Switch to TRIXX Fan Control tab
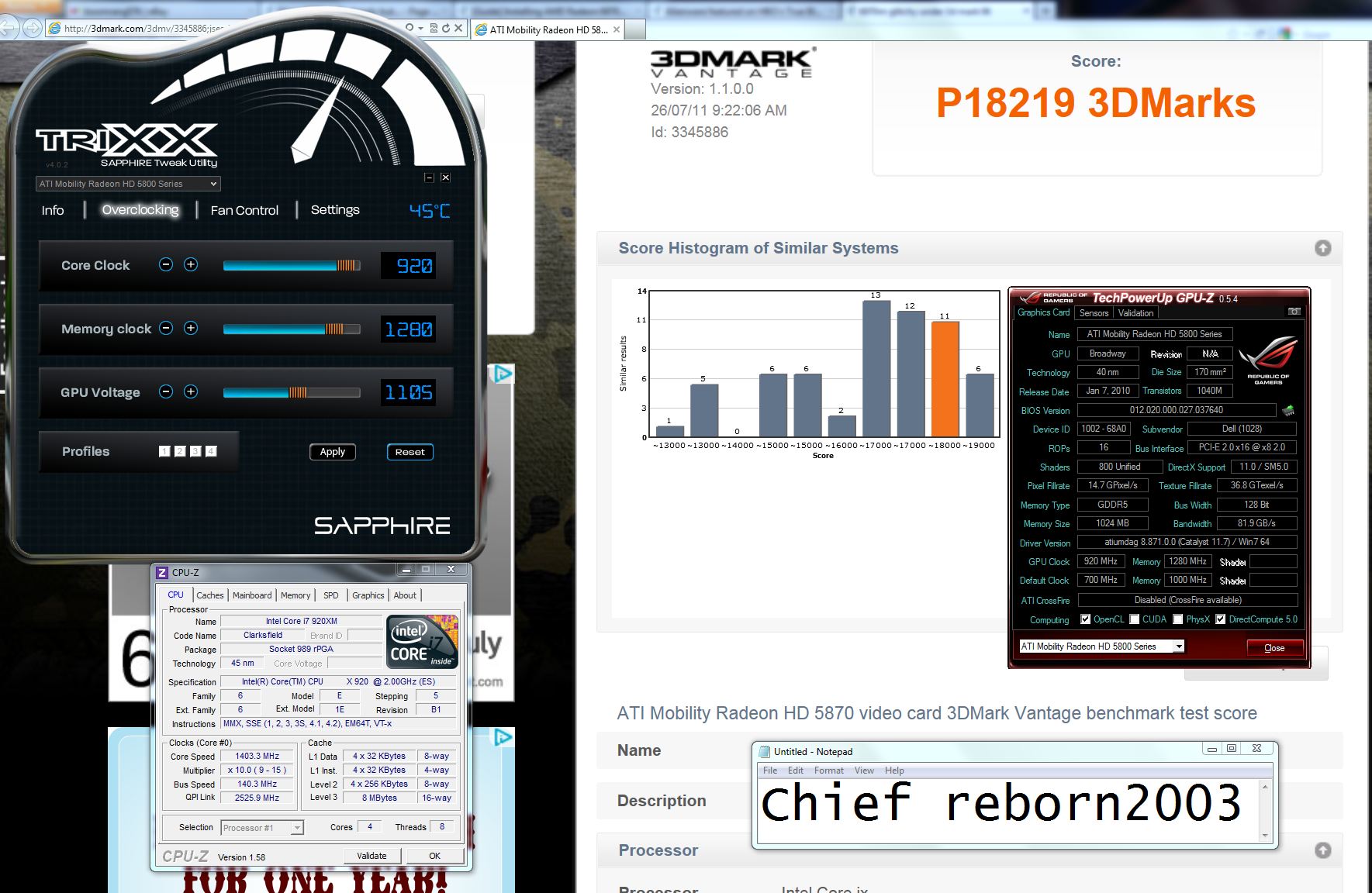Screen dimensions: 1372x893 pyautogui.click(x=244, y=210)
